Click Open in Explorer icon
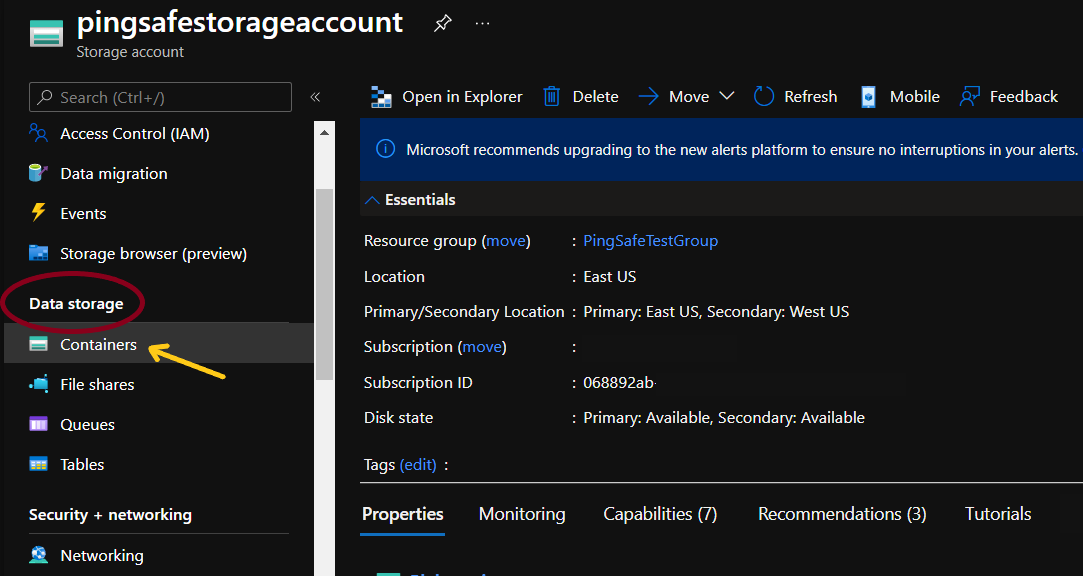Image resolution: width=1083 pixels, height=576 pixels. pos(381,97)
